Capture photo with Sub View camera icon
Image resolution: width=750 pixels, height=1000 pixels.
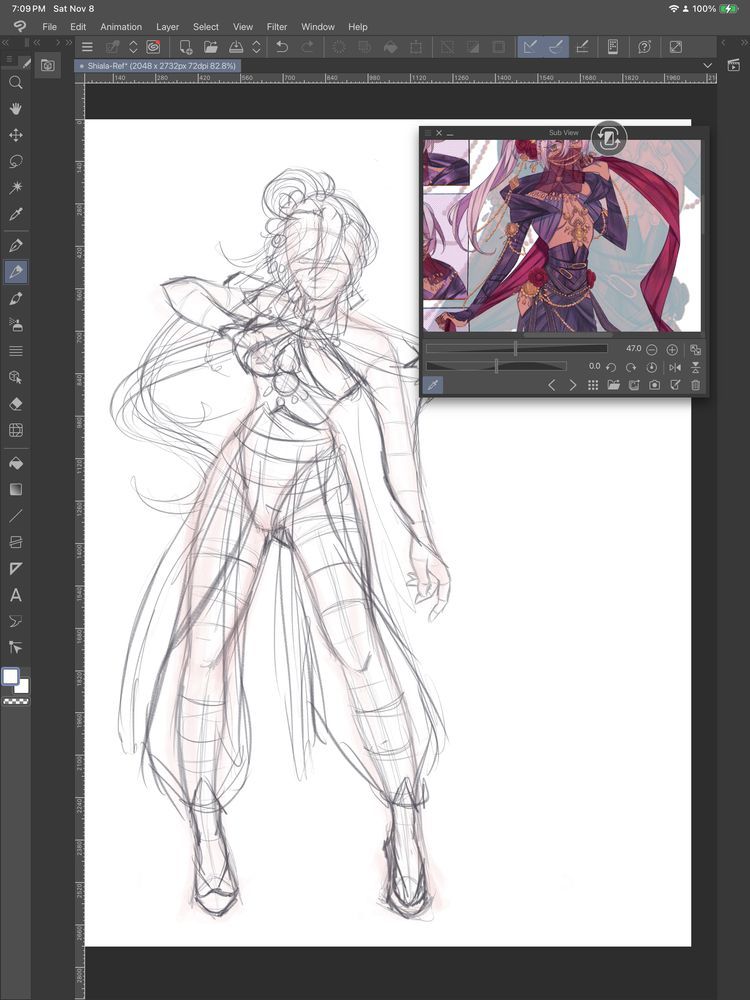pyautogui.click(x=654, y=385)
